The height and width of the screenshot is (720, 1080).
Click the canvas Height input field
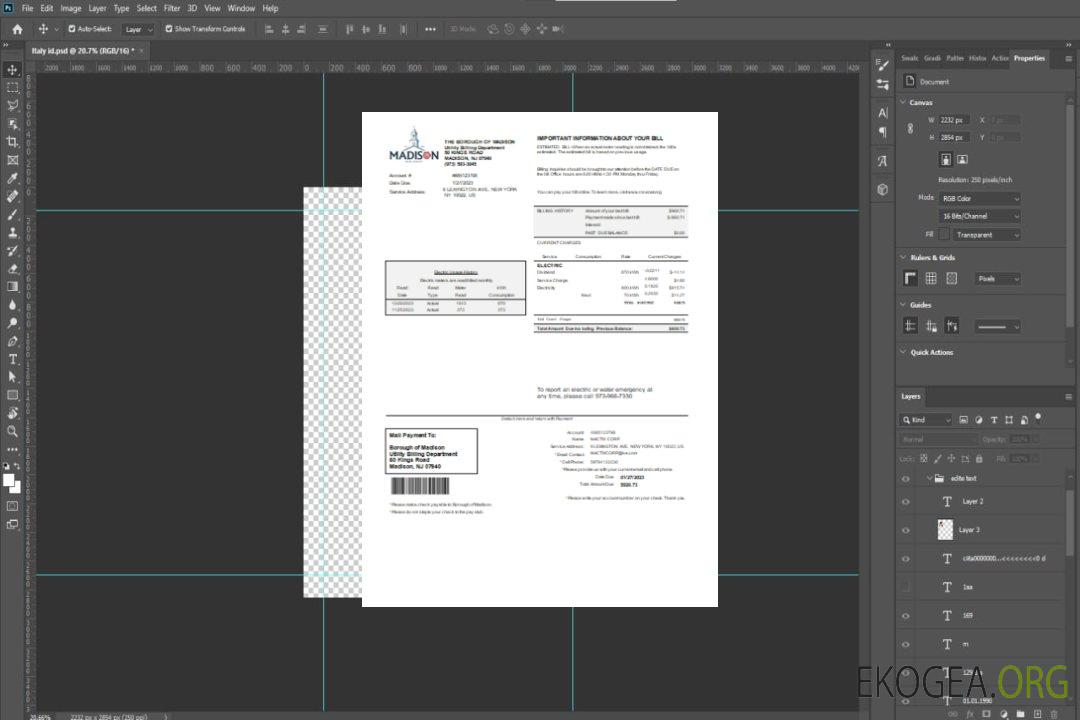click(x=954, y=137)
